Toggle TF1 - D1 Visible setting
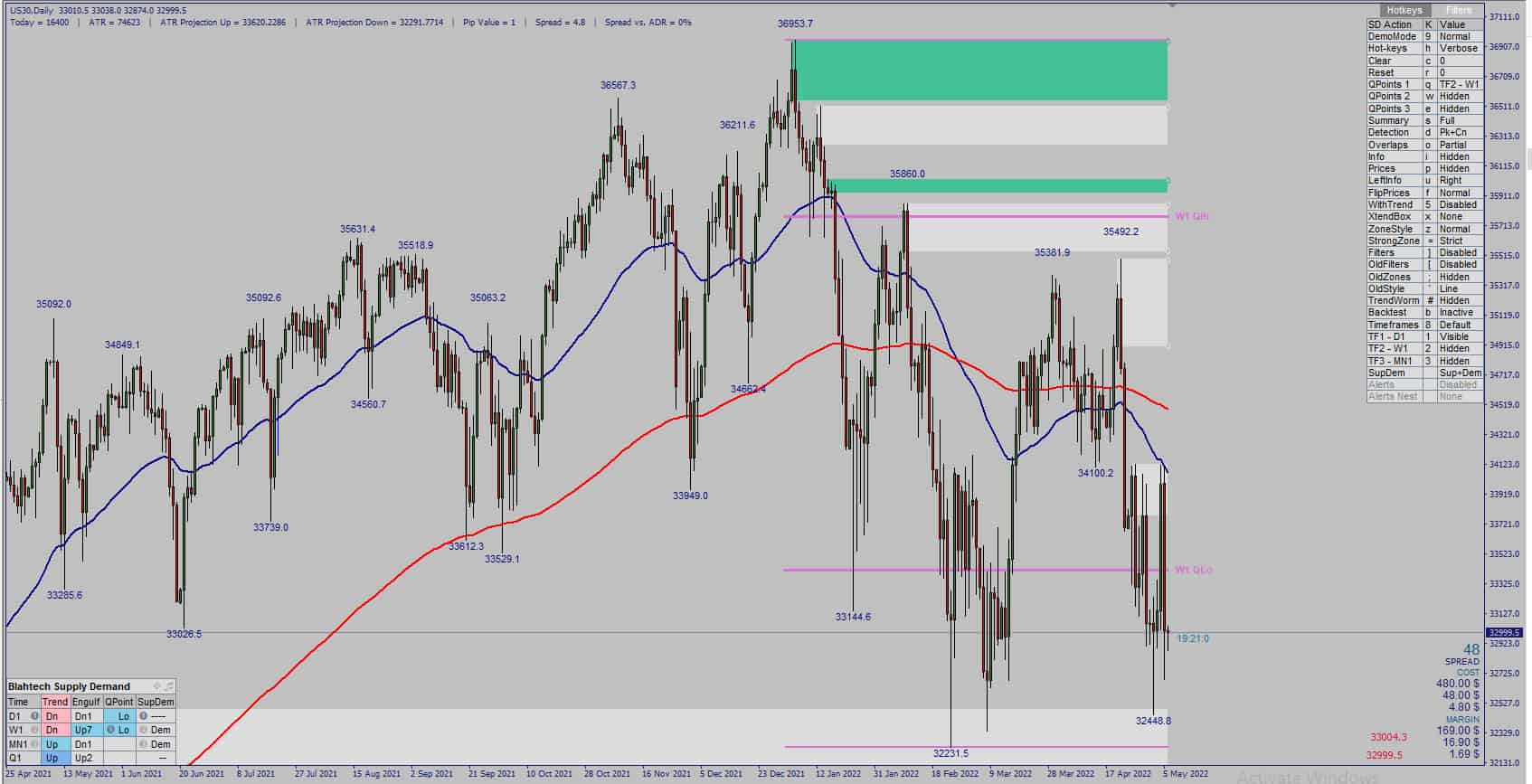Screen dimensions: 1532x784 click(1460, 336)
